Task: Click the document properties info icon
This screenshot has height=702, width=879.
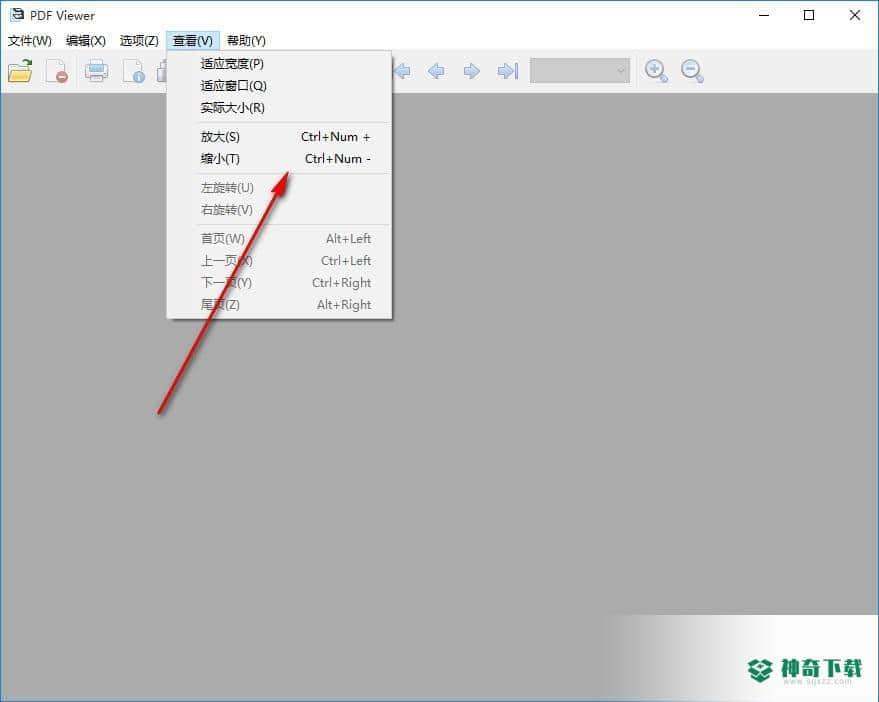Action: tap(134, 71)
